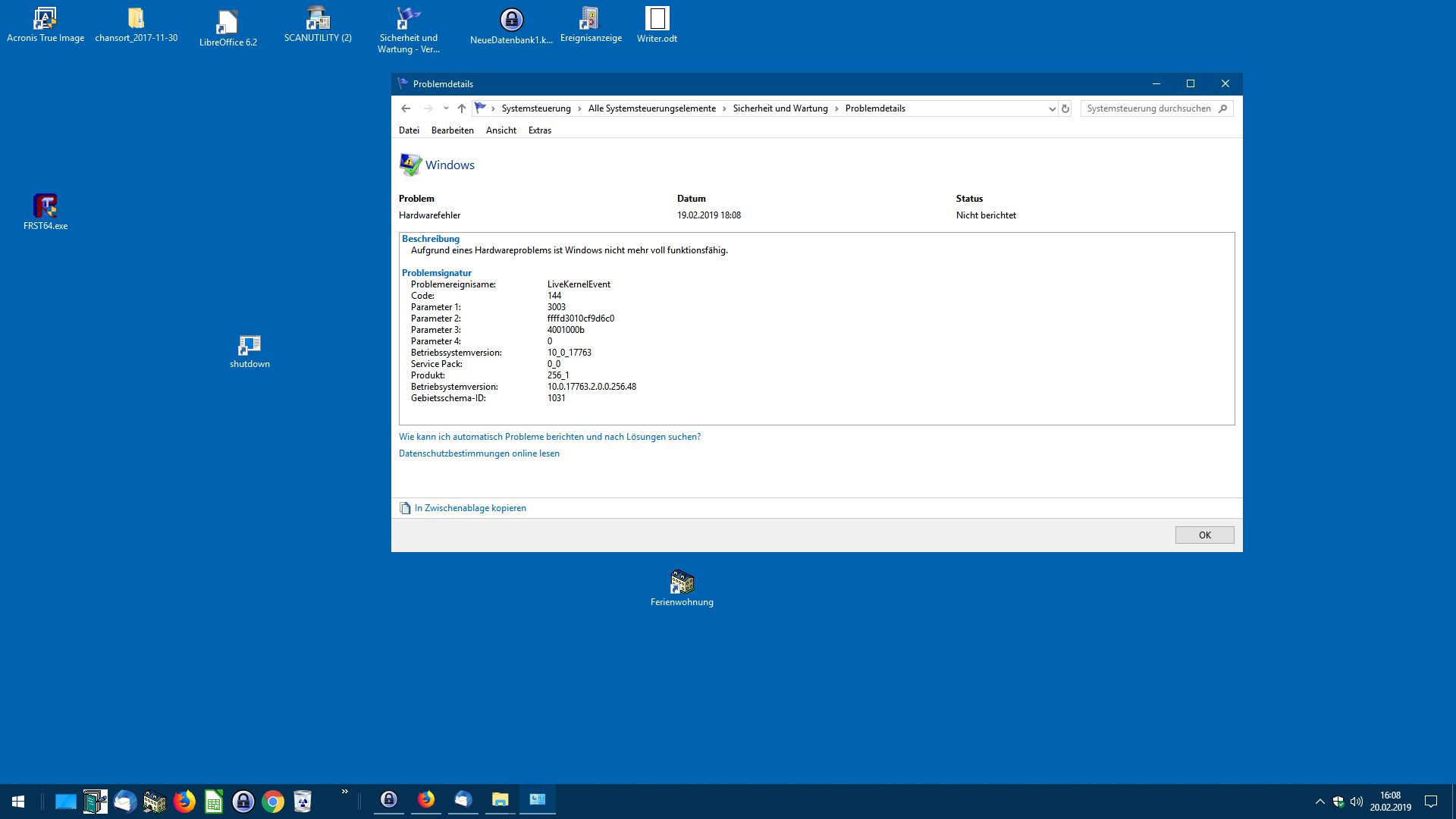The height and width of the screenshot is (819, 1456).
Task: Open the address bar history dropdown
Action: [x=1052, y=108]
